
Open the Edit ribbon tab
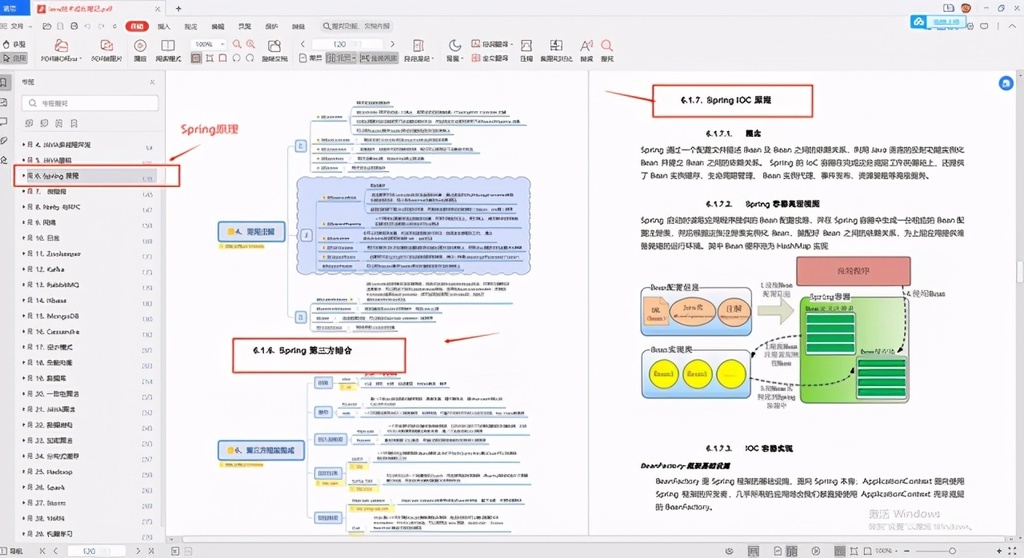(217, 26)
